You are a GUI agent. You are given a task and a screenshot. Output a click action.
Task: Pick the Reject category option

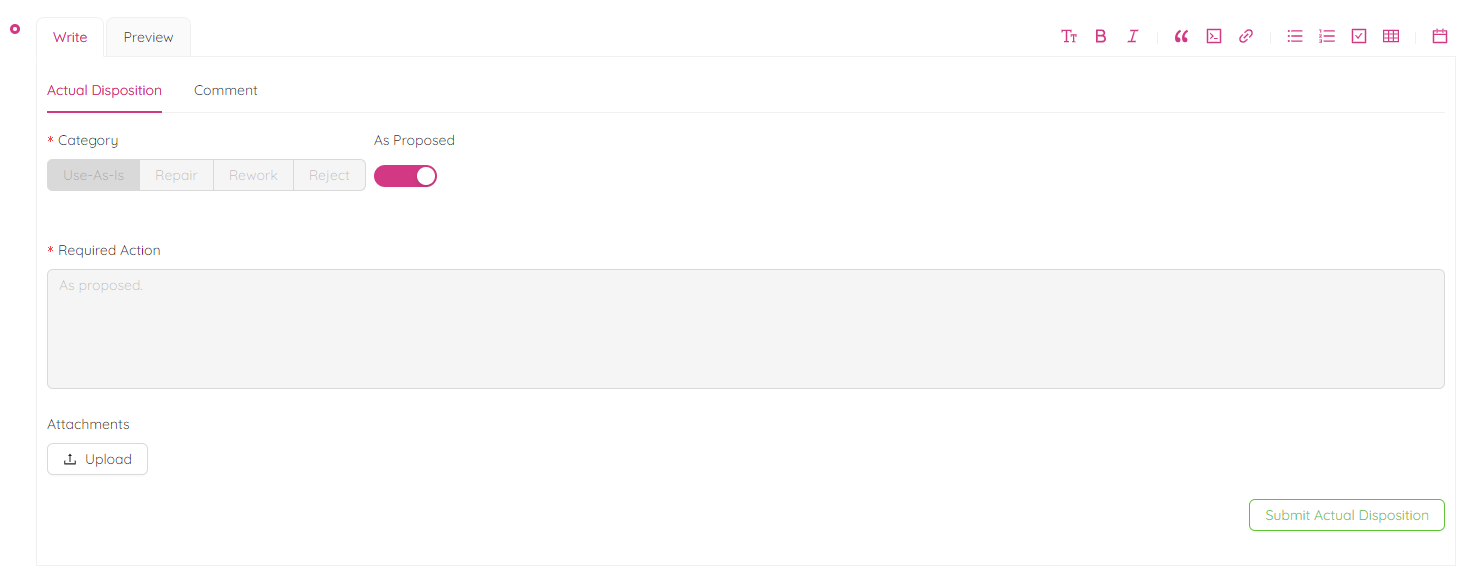(329, 175)
